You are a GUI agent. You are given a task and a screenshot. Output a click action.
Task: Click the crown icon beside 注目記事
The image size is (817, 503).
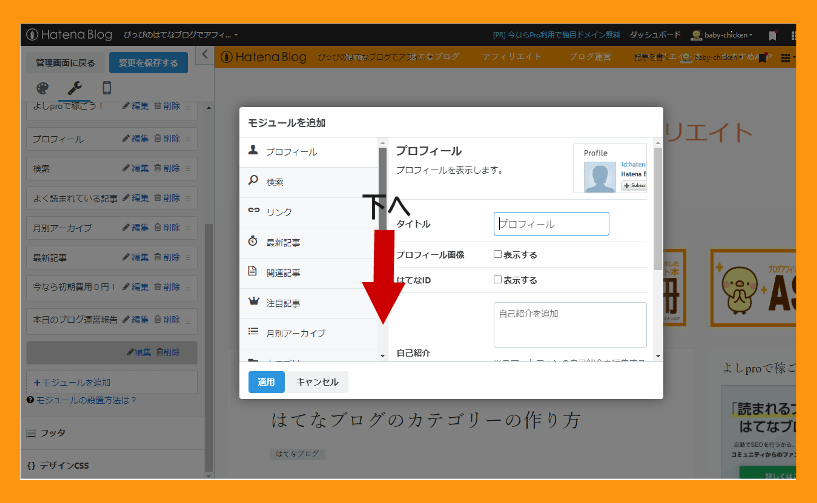click(253, 301)
